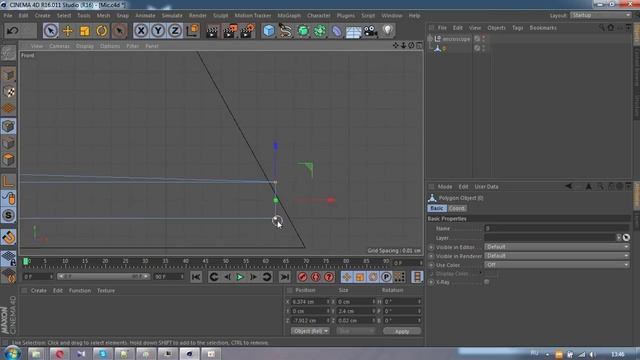The image size is (640, 360).
Task: Open the viewport Cameras menu
Action: [x=59, y=46]
